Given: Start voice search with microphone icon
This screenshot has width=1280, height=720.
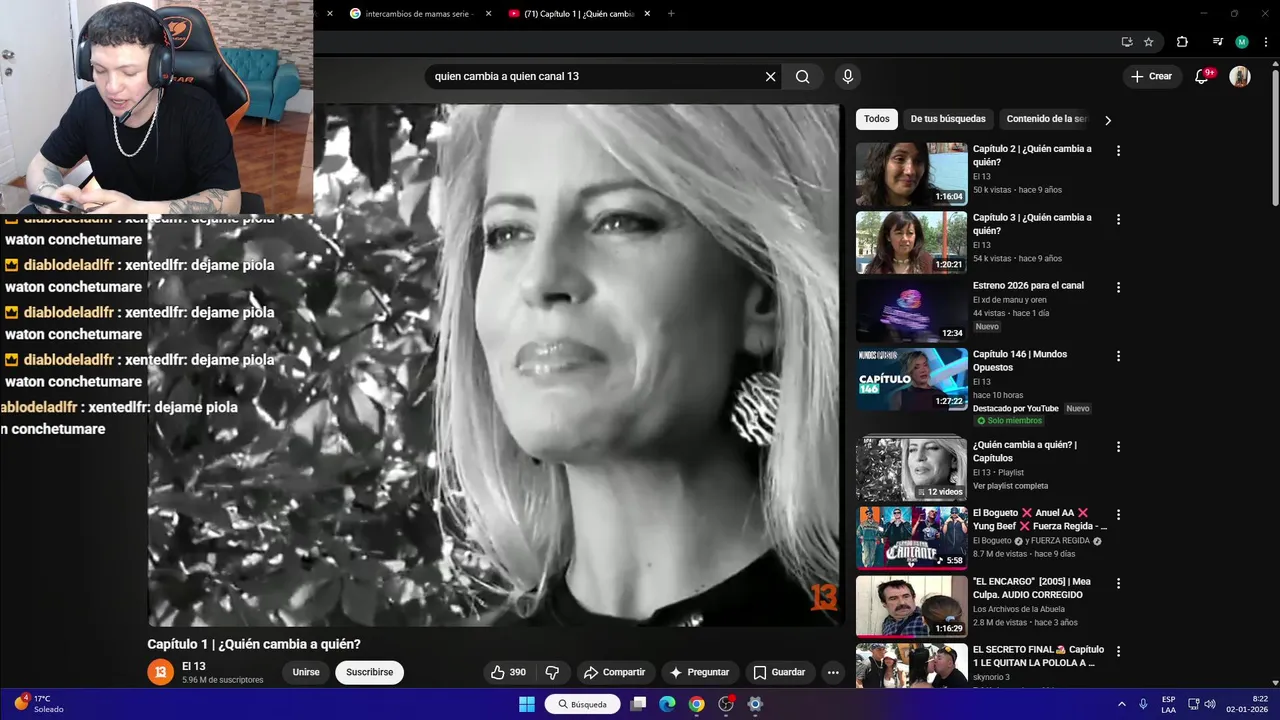Looking at the screenshot, I should click(848, 76).
